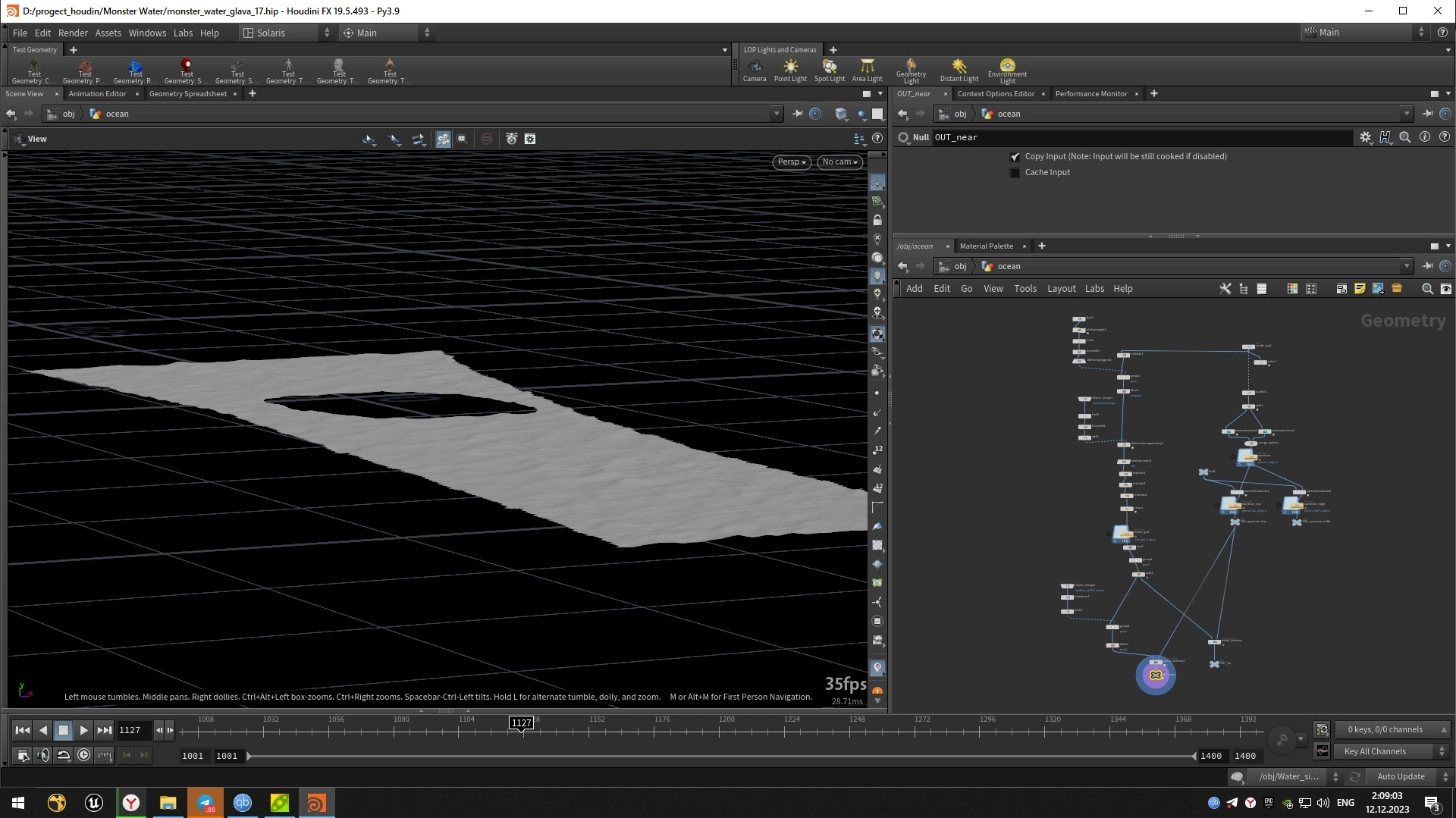Open the Persp viewport dropdown
Image resolution: width=1456 pixels, height=818 pixels.
(x=792, y=161)
